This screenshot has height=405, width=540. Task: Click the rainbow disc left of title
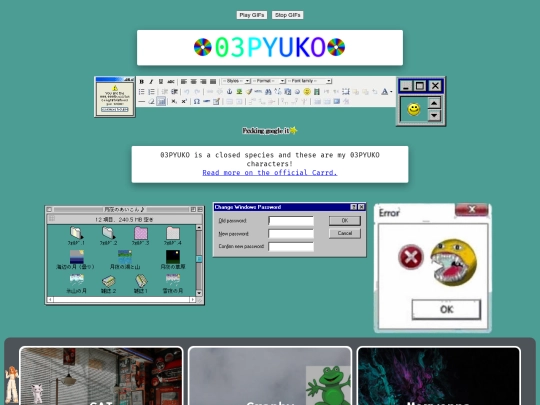[x=202, y=47]
